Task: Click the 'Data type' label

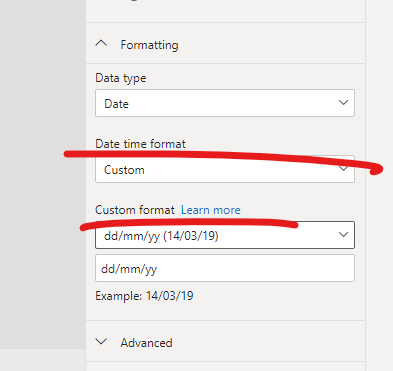Action: coord(121,78)
